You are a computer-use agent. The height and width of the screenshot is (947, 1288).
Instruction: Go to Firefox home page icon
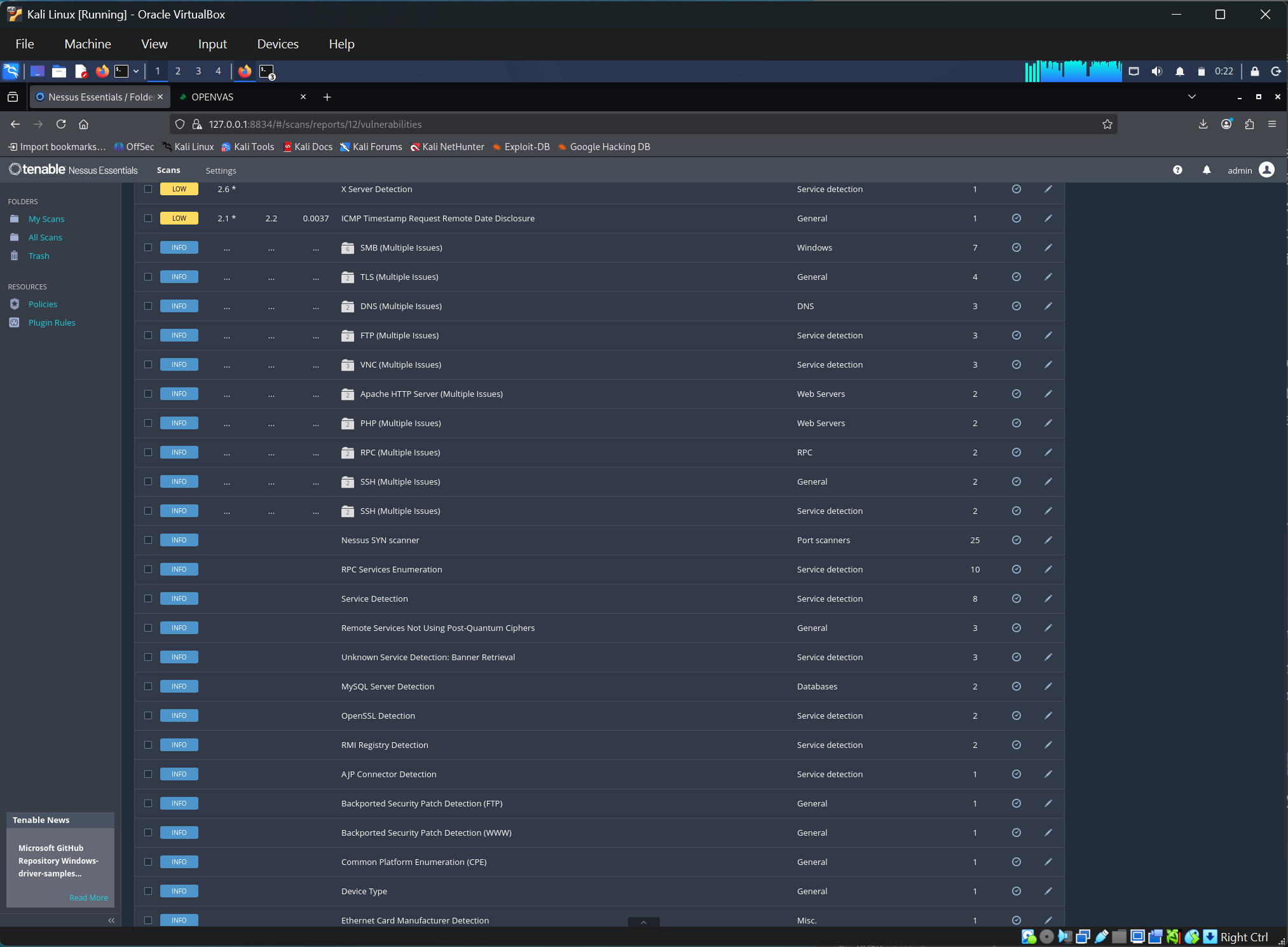84,124
